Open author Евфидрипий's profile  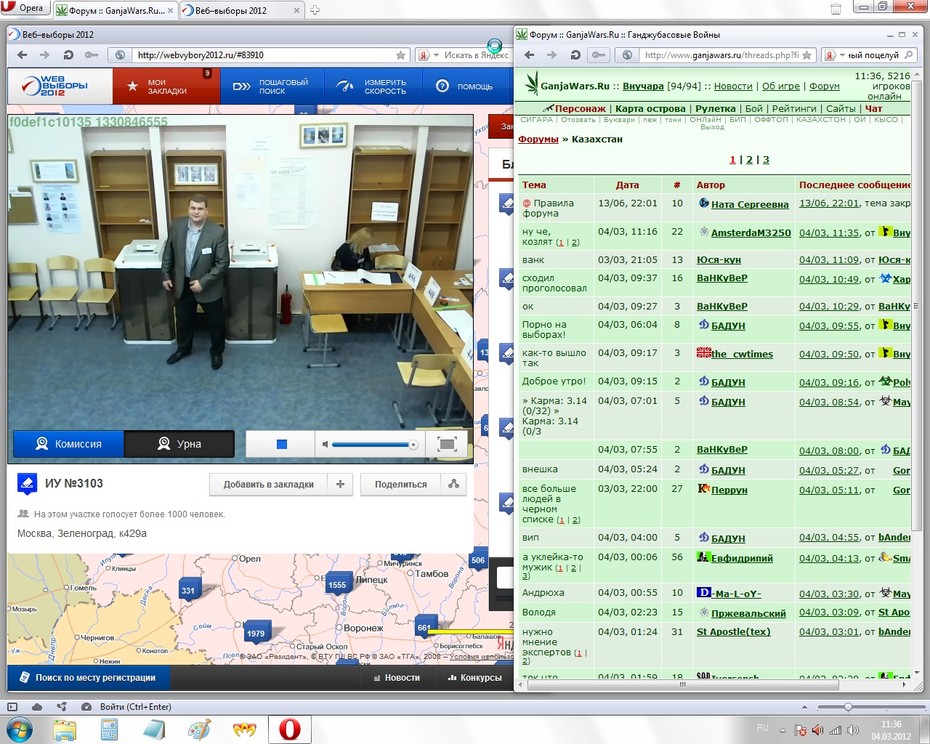[742, 558]
